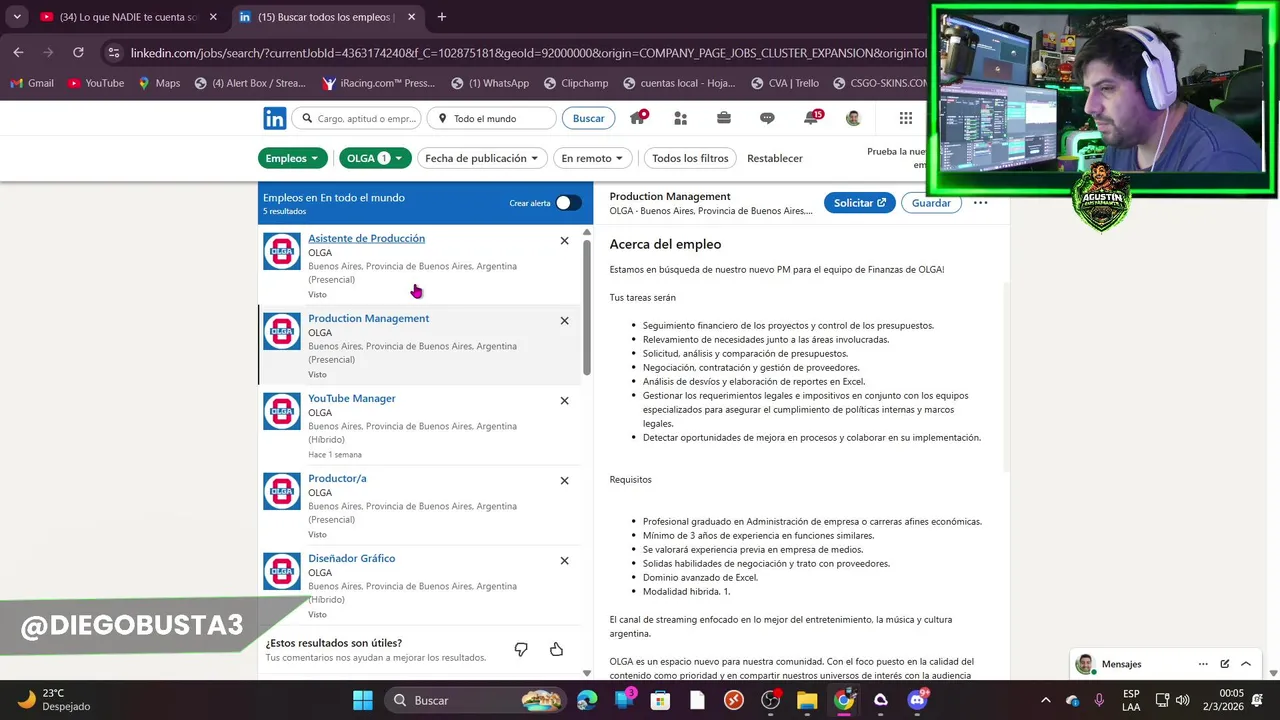Click the Buscar search button
Viewport: 1280px width, 720px height.
(x=588, y=118)
